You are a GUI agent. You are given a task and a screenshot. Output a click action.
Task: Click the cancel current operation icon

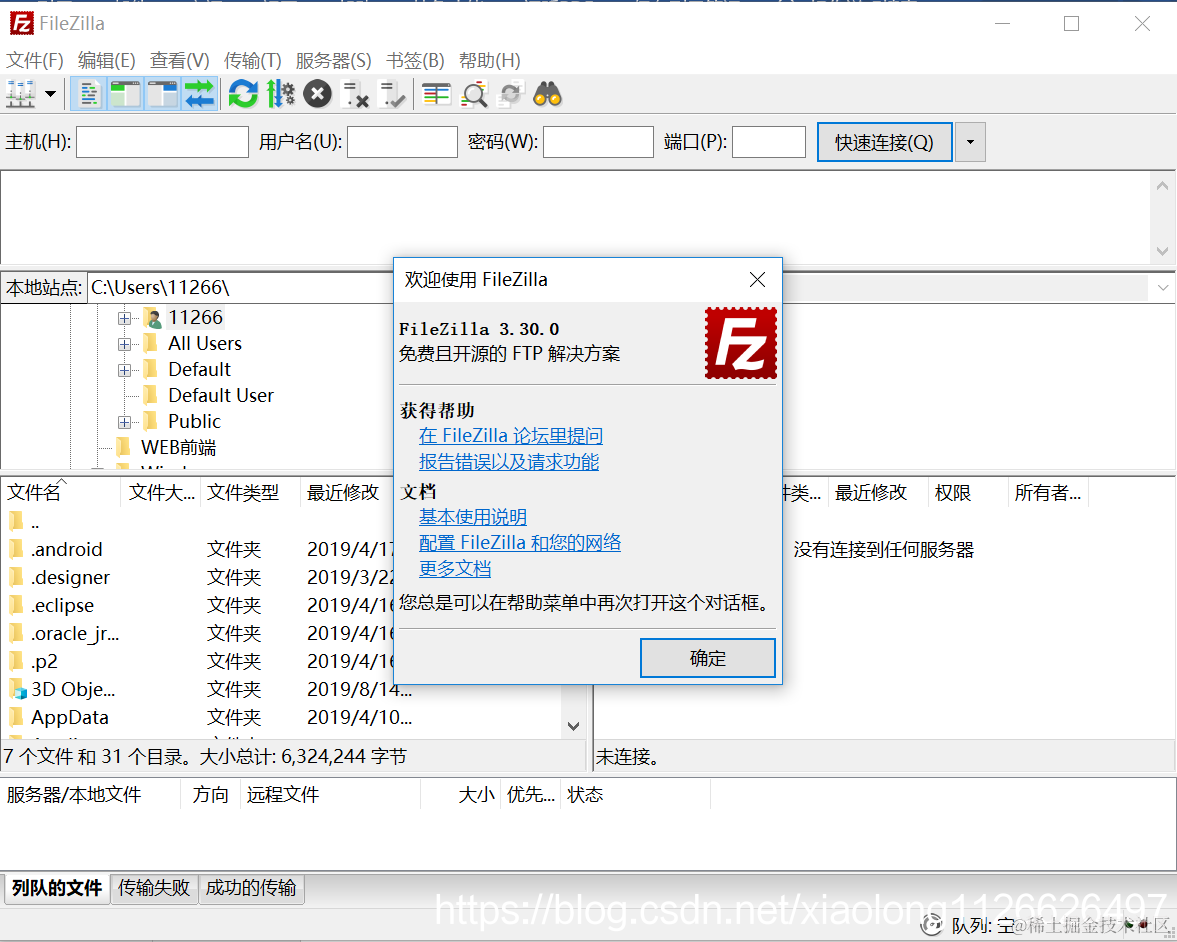[318, 95]
